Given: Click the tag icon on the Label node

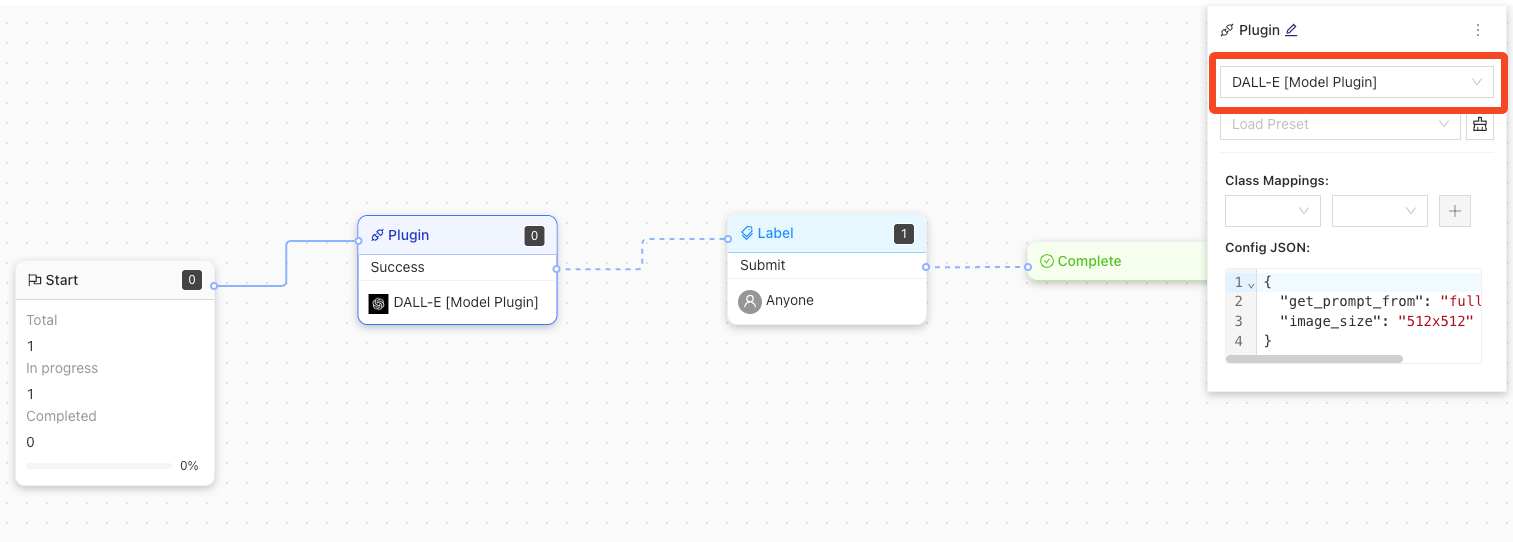Looking at the screenshot, I should coord(746,233).
